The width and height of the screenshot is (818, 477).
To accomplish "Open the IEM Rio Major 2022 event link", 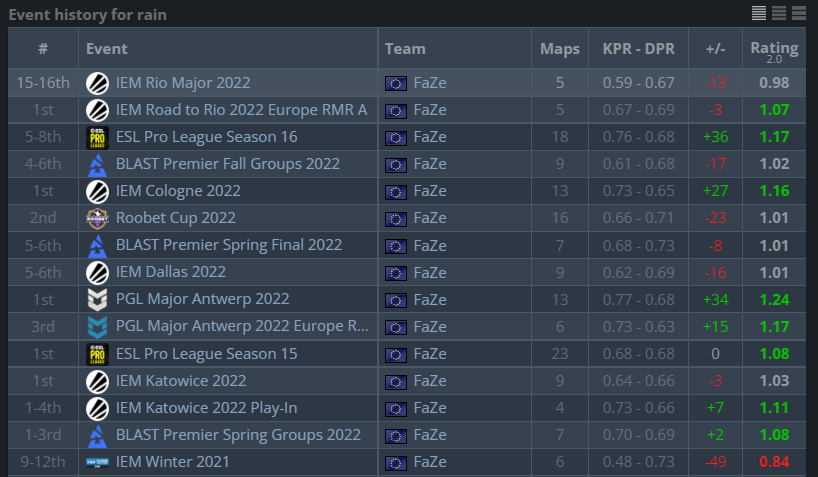I will tap(183, 83).
